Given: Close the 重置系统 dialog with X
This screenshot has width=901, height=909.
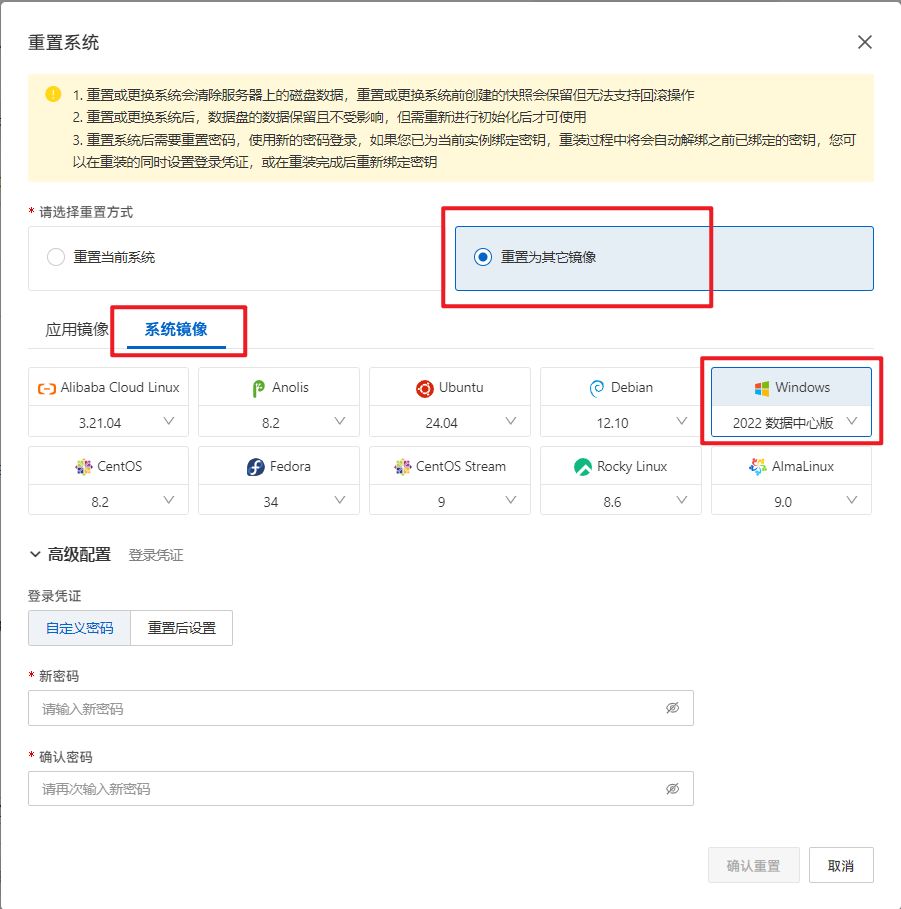Looking at the screenshot, I should click(864, 42).
